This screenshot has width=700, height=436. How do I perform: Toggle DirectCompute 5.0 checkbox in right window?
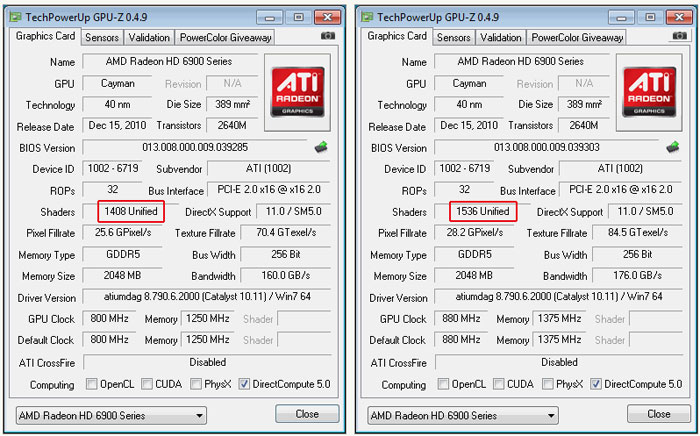pyautogui.click(x=596, y=384)
